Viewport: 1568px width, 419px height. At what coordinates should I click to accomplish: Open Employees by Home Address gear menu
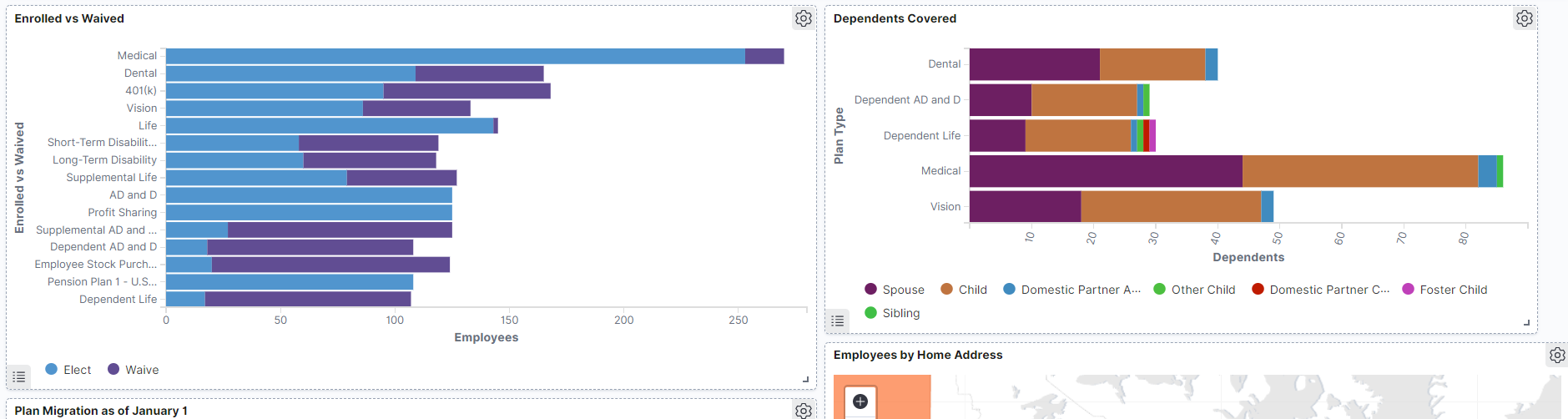[1556, 356]
